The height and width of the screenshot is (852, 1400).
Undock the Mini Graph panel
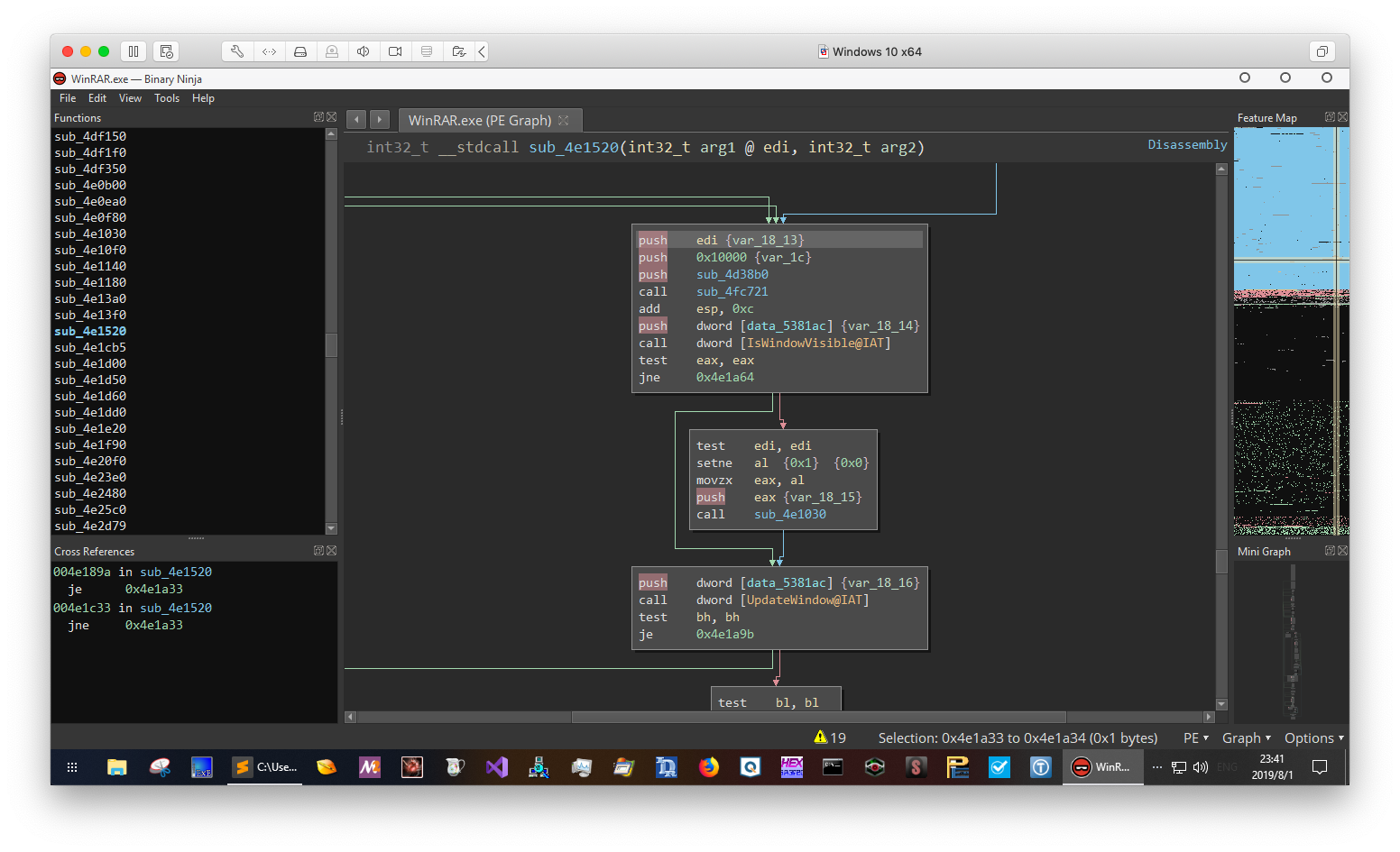pyautogui.click(x=1330, y=551)
